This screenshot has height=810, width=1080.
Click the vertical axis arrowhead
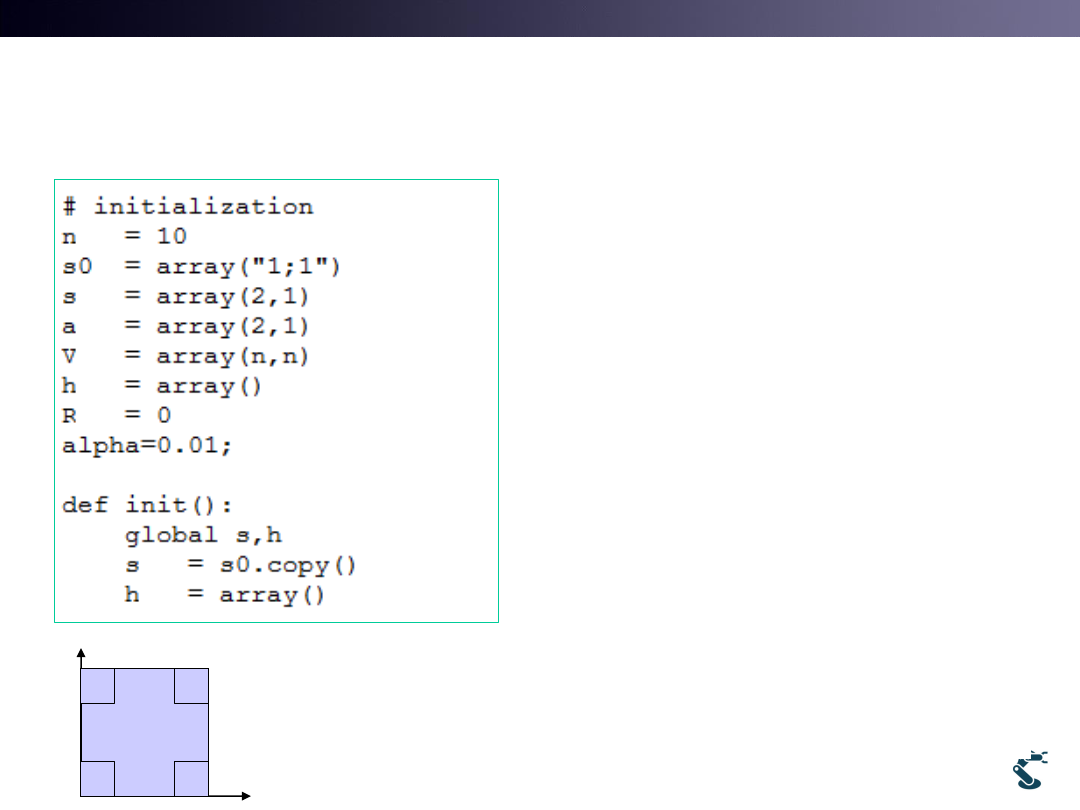click(x=80, y=652)
